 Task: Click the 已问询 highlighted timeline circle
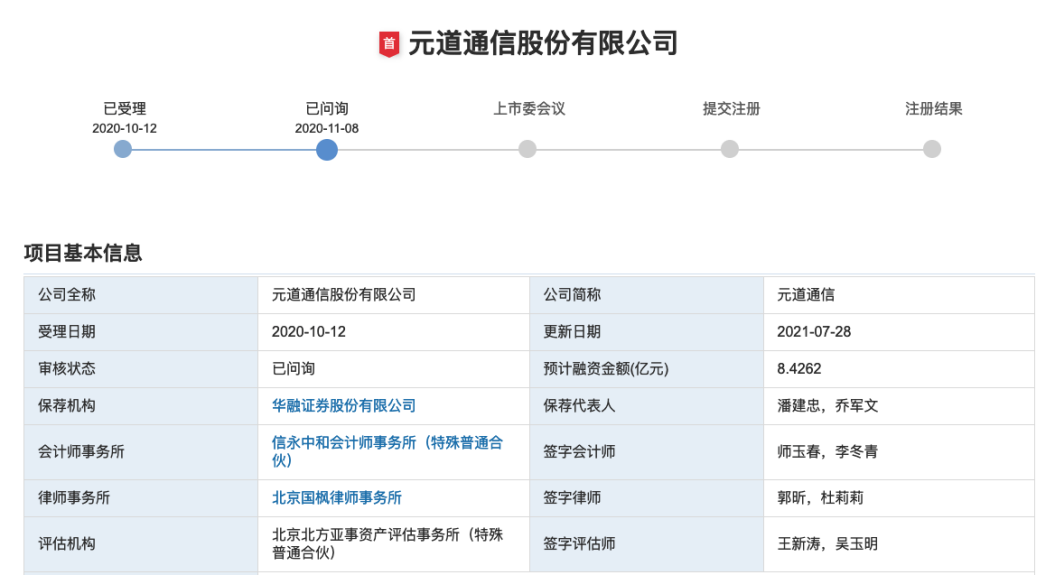(x=327, y=149)
